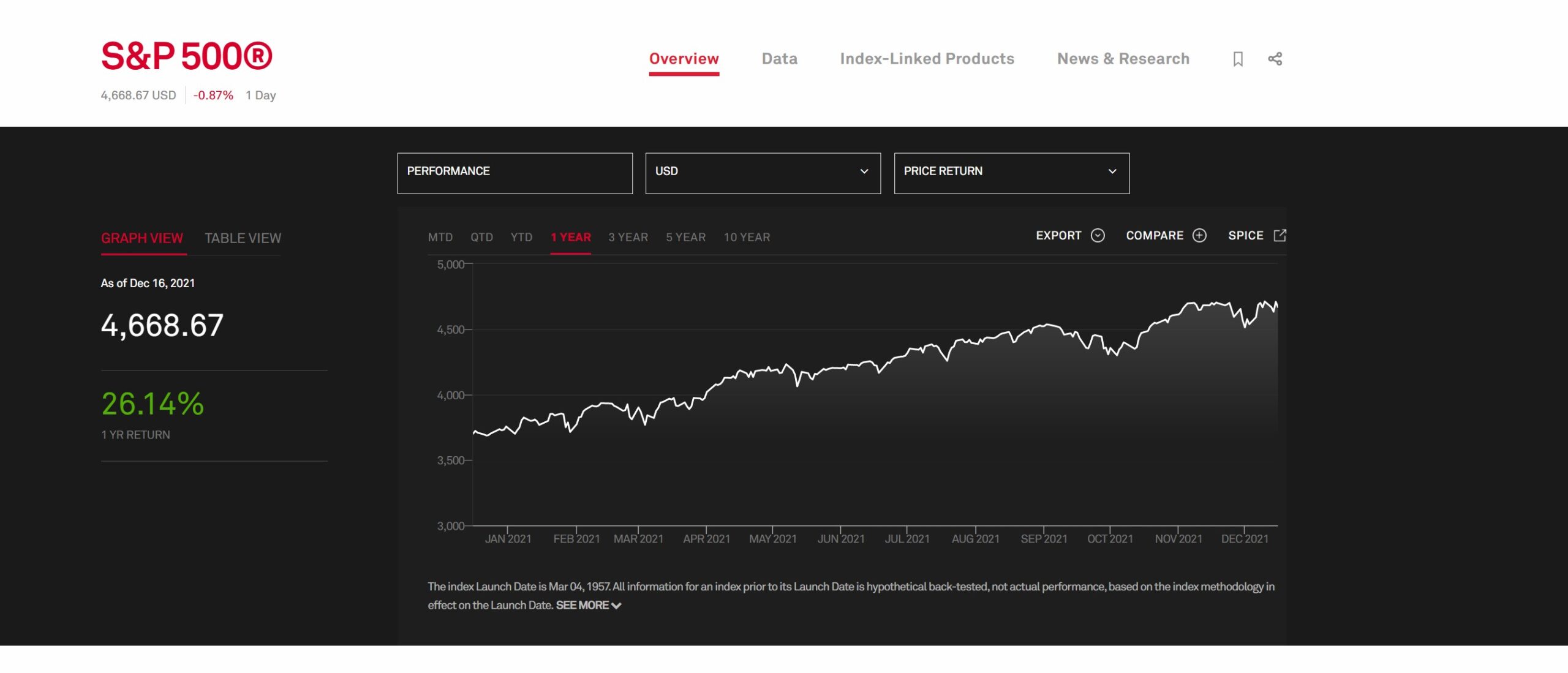Screen dimensions: 1568x673
Task: Select the 10 YEAR time range
Action: [747, 237]
